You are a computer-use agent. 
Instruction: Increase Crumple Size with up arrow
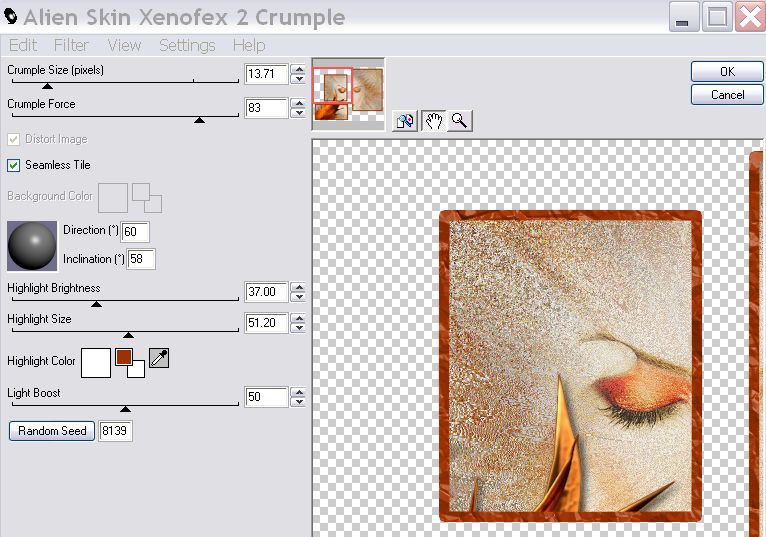(x=298, y=69)
